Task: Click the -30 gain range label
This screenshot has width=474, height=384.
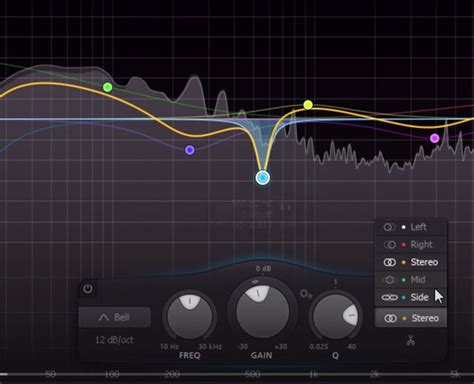Action: coord(242,347)
